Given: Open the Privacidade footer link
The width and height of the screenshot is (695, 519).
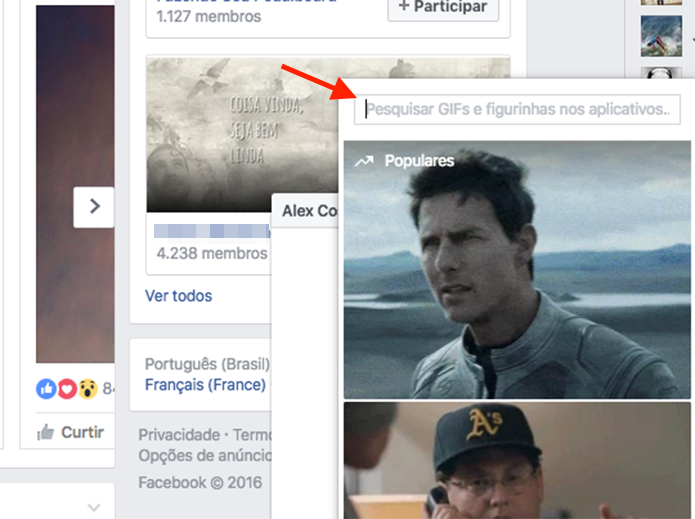Looking at the screenshot, I should [x=179, y=435].
